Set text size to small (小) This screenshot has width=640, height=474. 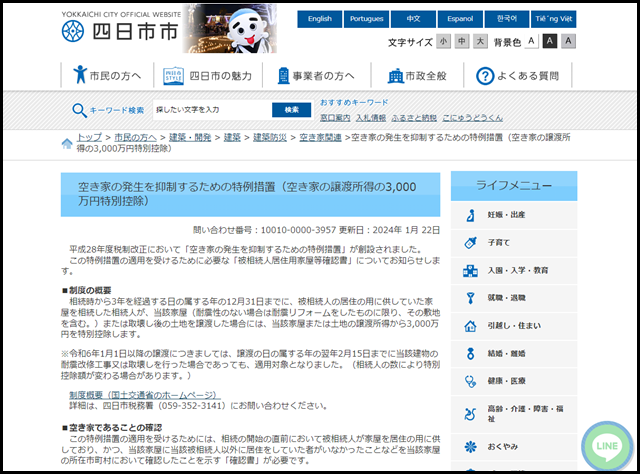coord(443,41)
